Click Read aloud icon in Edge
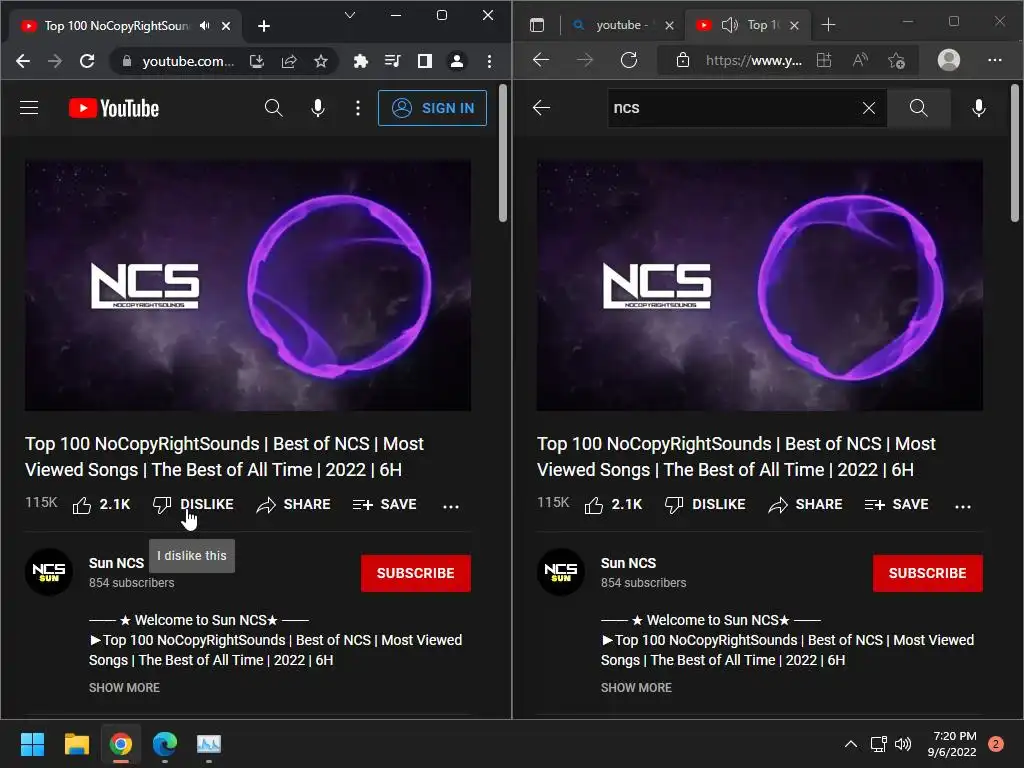 (x=860, y=61)
